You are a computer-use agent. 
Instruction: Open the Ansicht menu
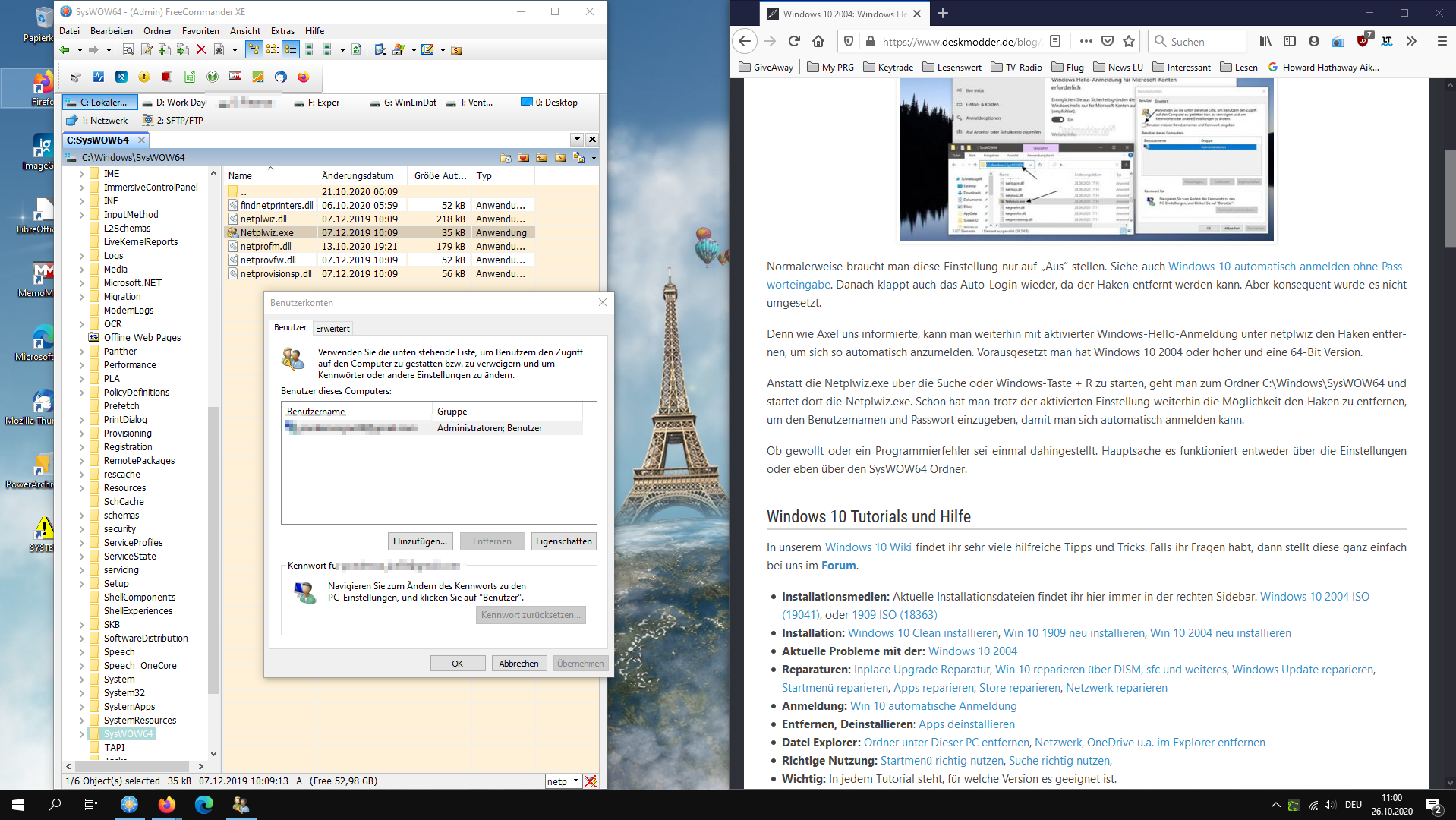click(x=245, y=31)
